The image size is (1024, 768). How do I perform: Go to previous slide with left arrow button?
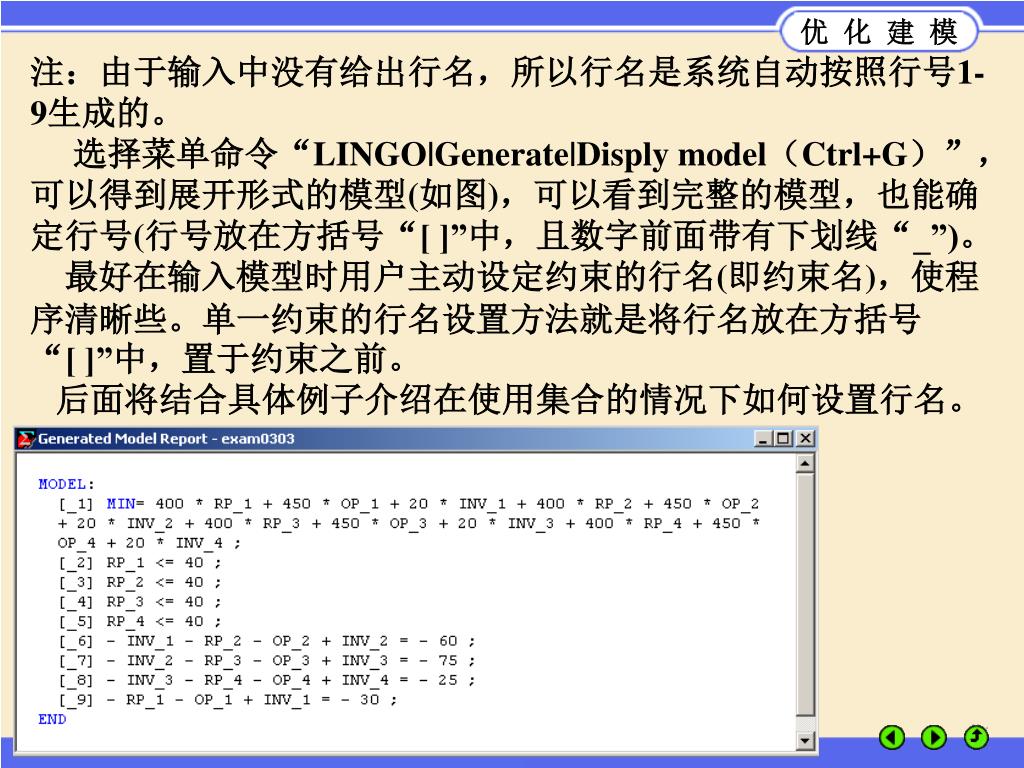892,738
